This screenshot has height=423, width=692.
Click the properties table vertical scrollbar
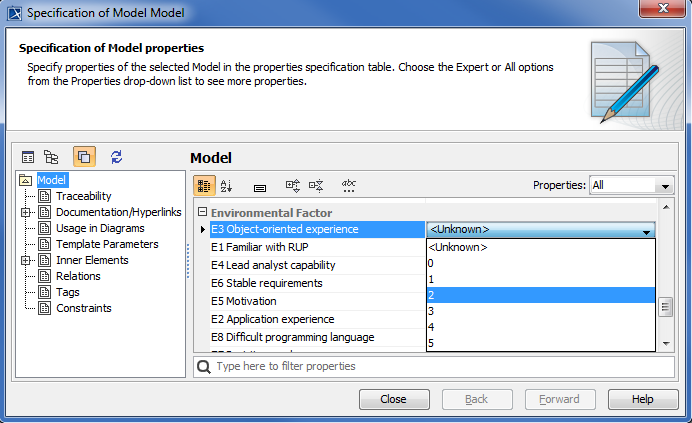[663, 307]
